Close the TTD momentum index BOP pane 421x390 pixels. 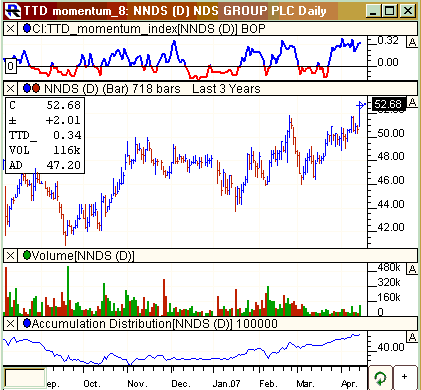10,29
